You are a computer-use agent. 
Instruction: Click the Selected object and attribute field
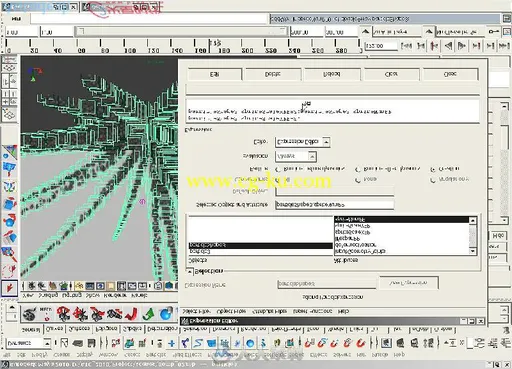point(335,205)
